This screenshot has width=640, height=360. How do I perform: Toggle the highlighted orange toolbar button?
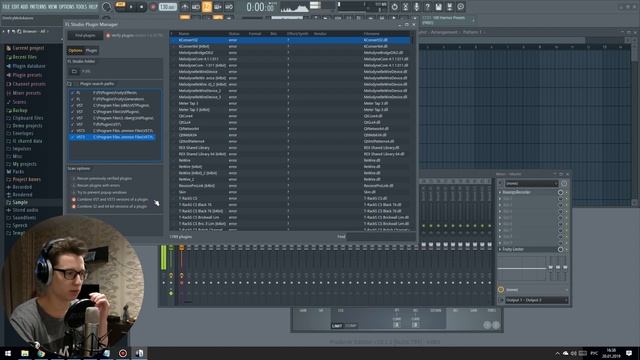[x=207, y=7]
